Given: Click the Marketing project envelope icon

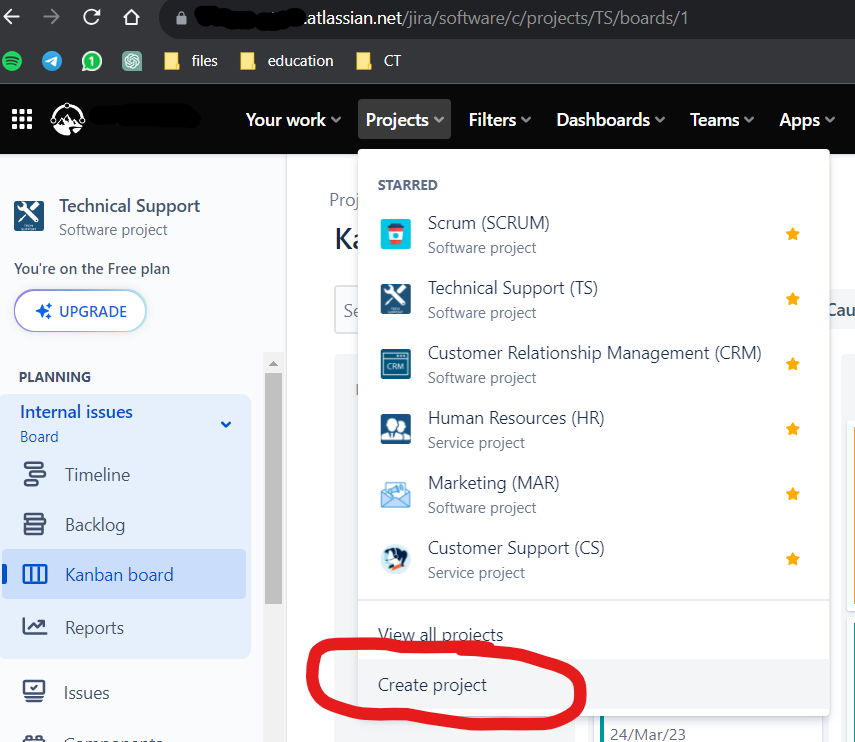Looking at the screenshot, I should tap(395, 494).
